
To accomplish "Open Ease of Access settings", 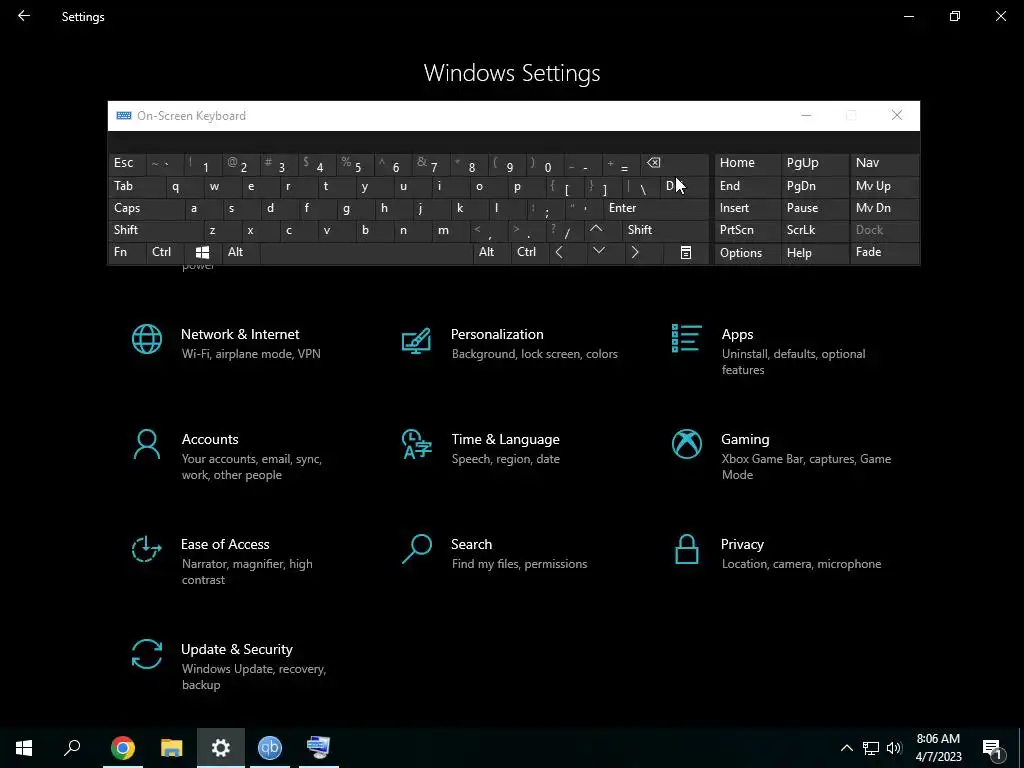I will tap(222, 561).
